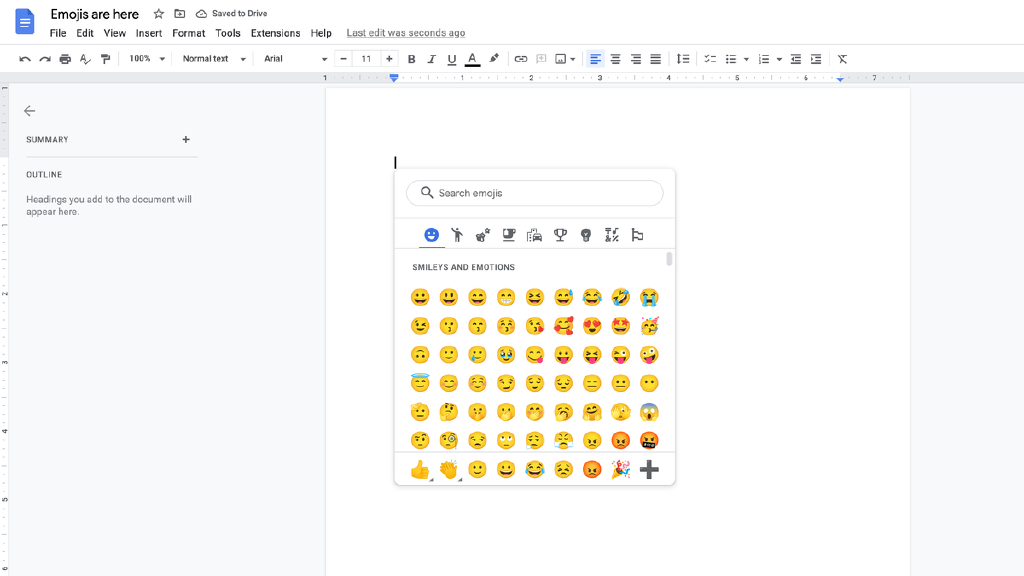Screen dimensions: 1024x576
Task: Open the Arial font dropdown
Action: point(295,59)
